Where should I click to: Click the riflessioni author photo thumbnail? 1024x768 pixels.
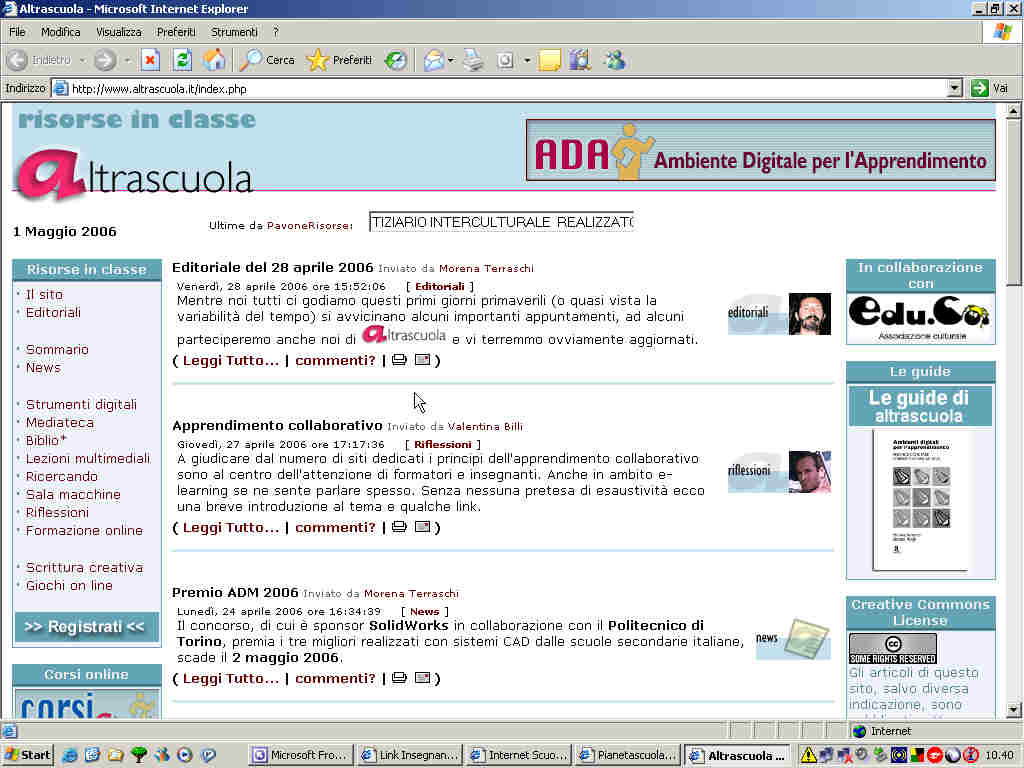coord(810,472)
